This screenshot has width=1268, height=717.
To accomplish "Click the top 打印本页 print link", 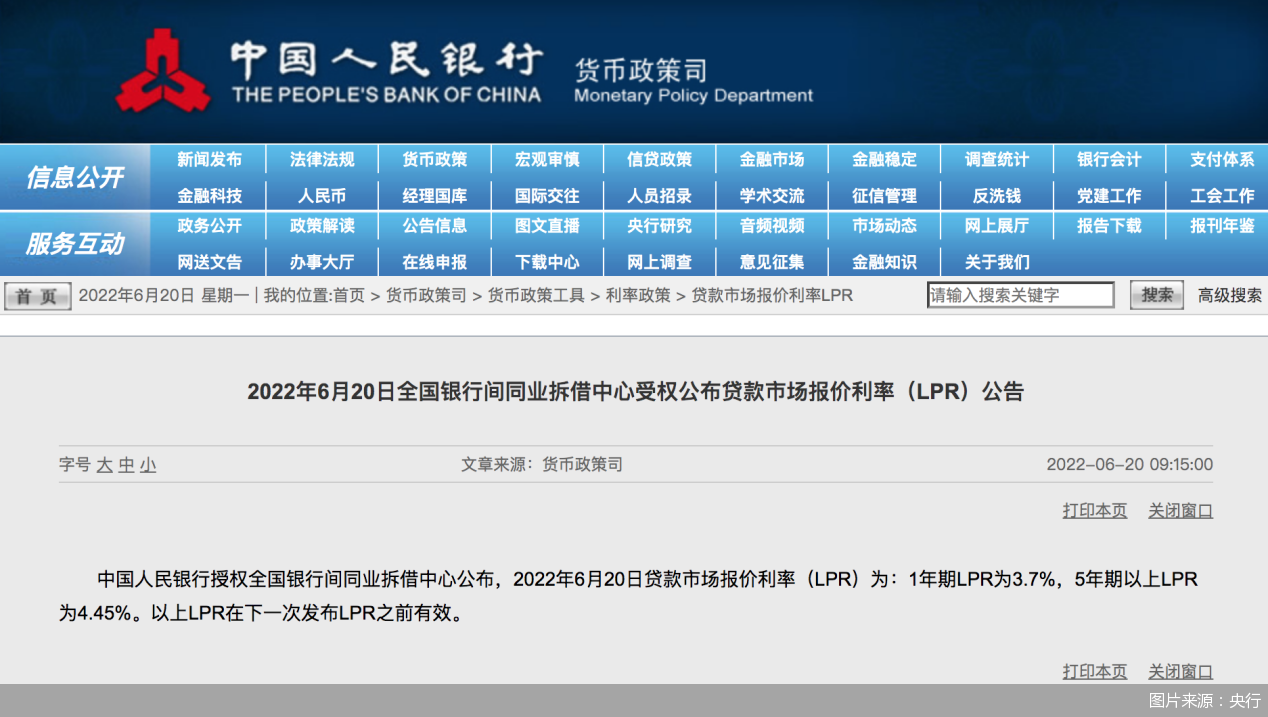I will click(1094, 511).
